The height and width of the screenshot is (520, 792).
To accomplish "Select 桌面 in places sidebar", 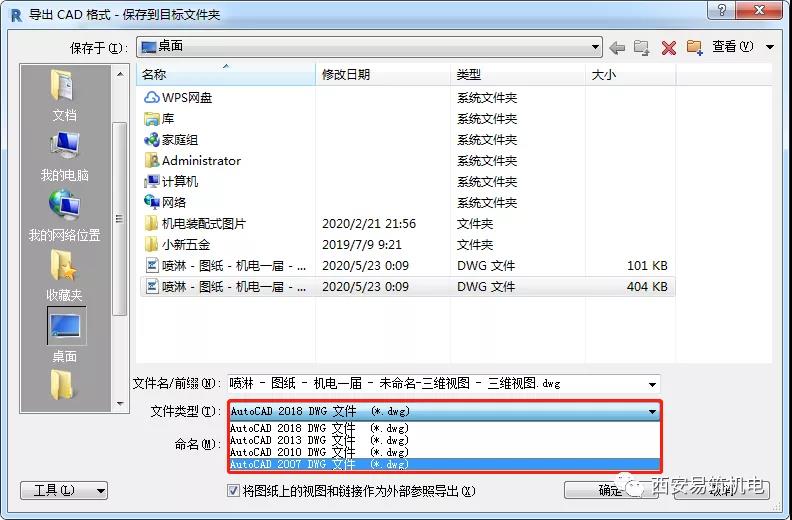I will [65, 336].
